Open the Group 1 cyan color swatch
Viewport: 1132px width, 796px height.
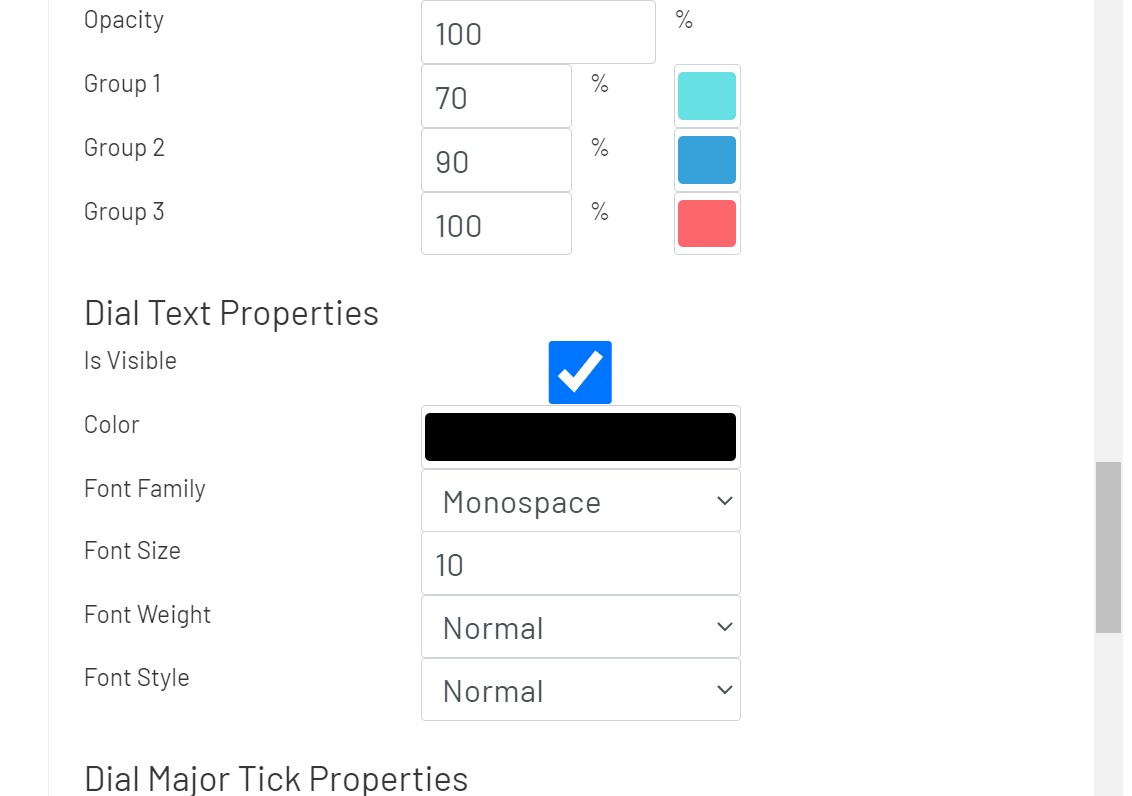click(707, 96)
